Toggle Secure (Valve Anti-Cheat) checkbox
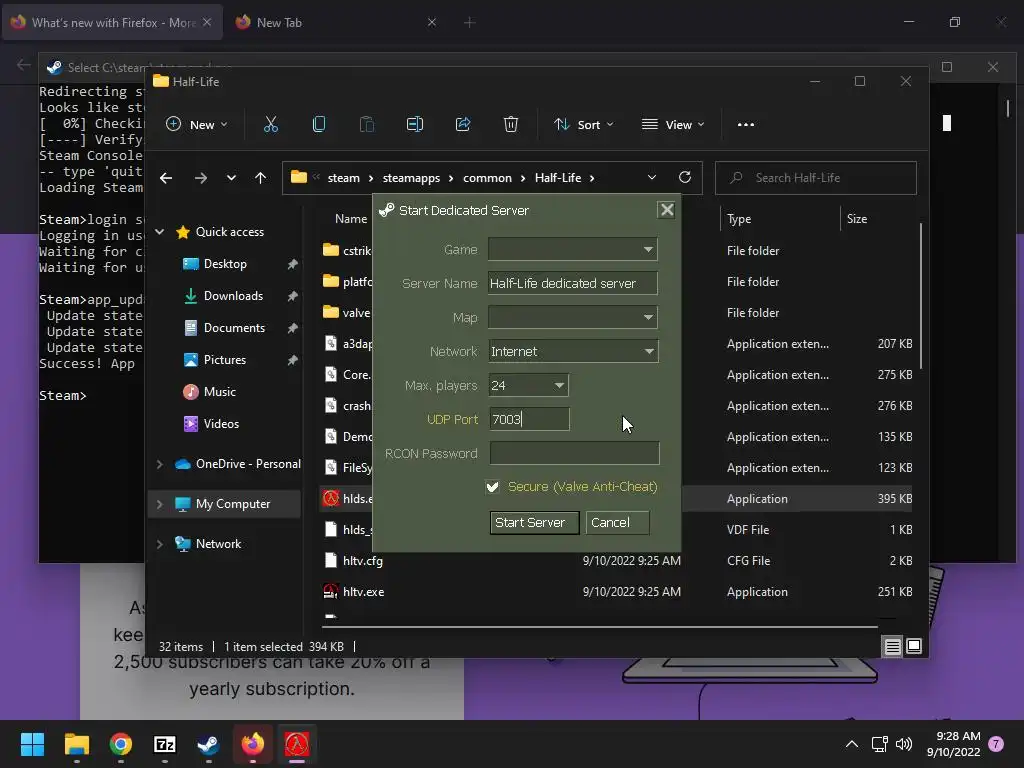Viewport: 1024px width, 768px height. point(492,487)
